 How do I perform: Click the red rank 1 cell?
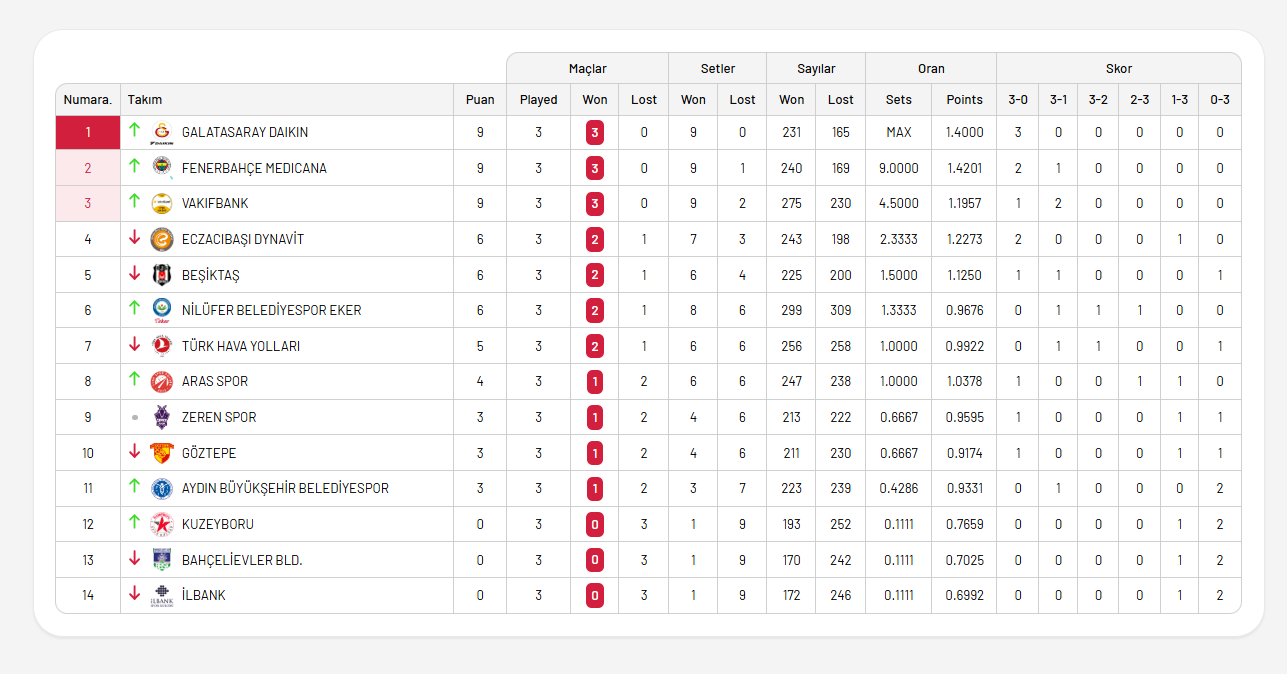[x=88, y=133]
